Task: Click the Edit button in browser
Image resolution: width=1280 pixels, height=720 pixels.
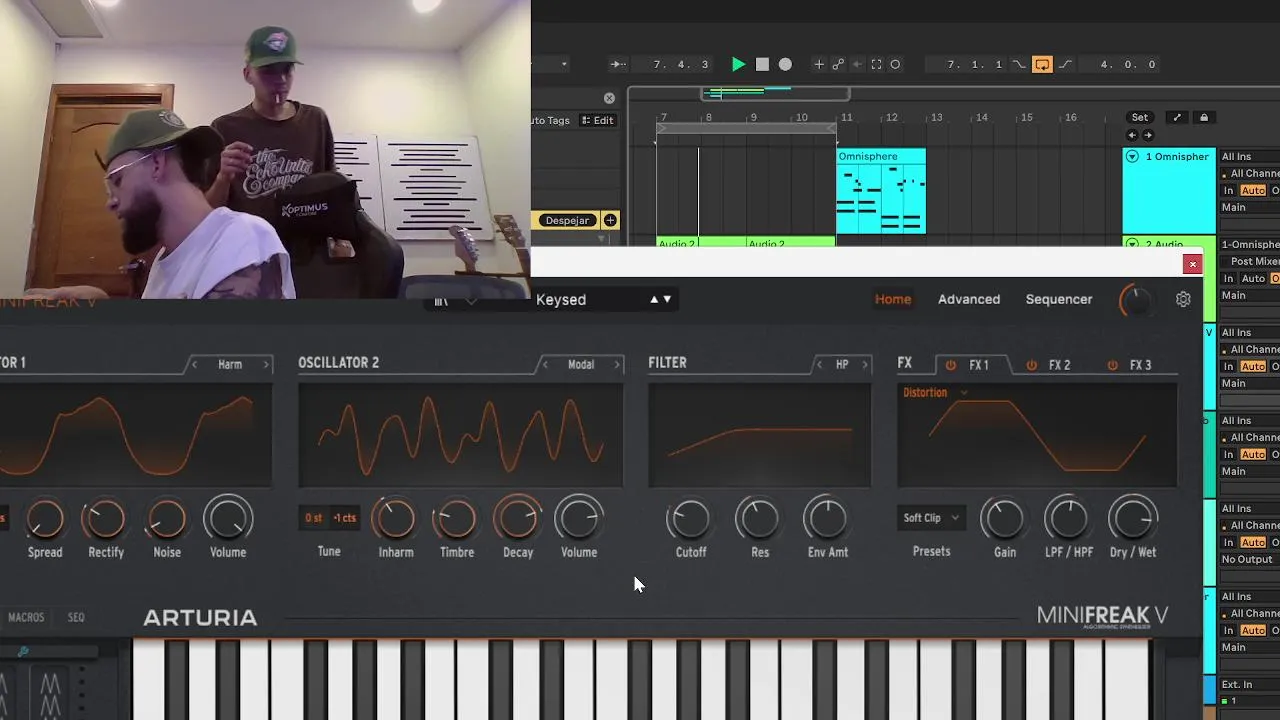Action: (598, 120)
